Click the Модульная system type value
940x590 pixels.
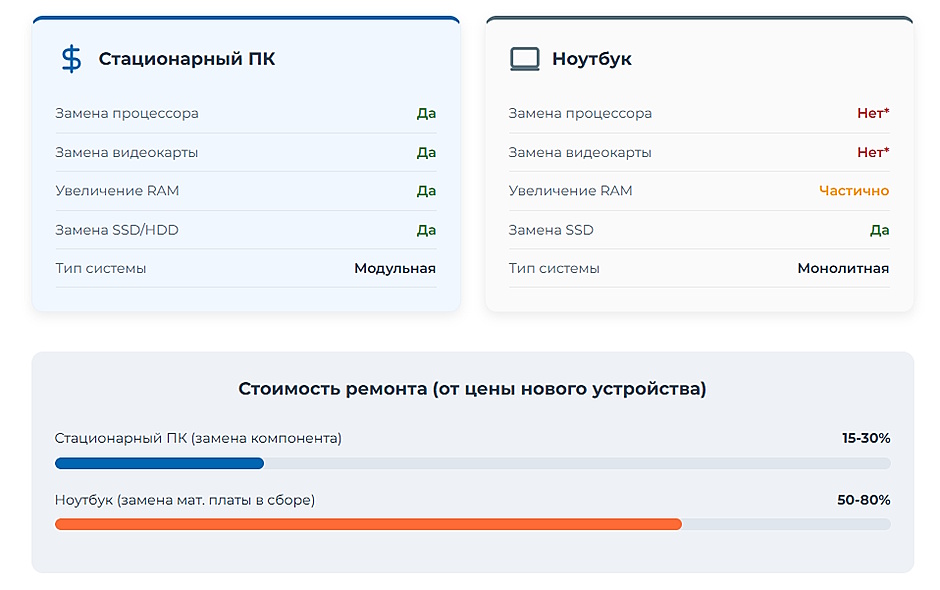[x=395, y=268]
